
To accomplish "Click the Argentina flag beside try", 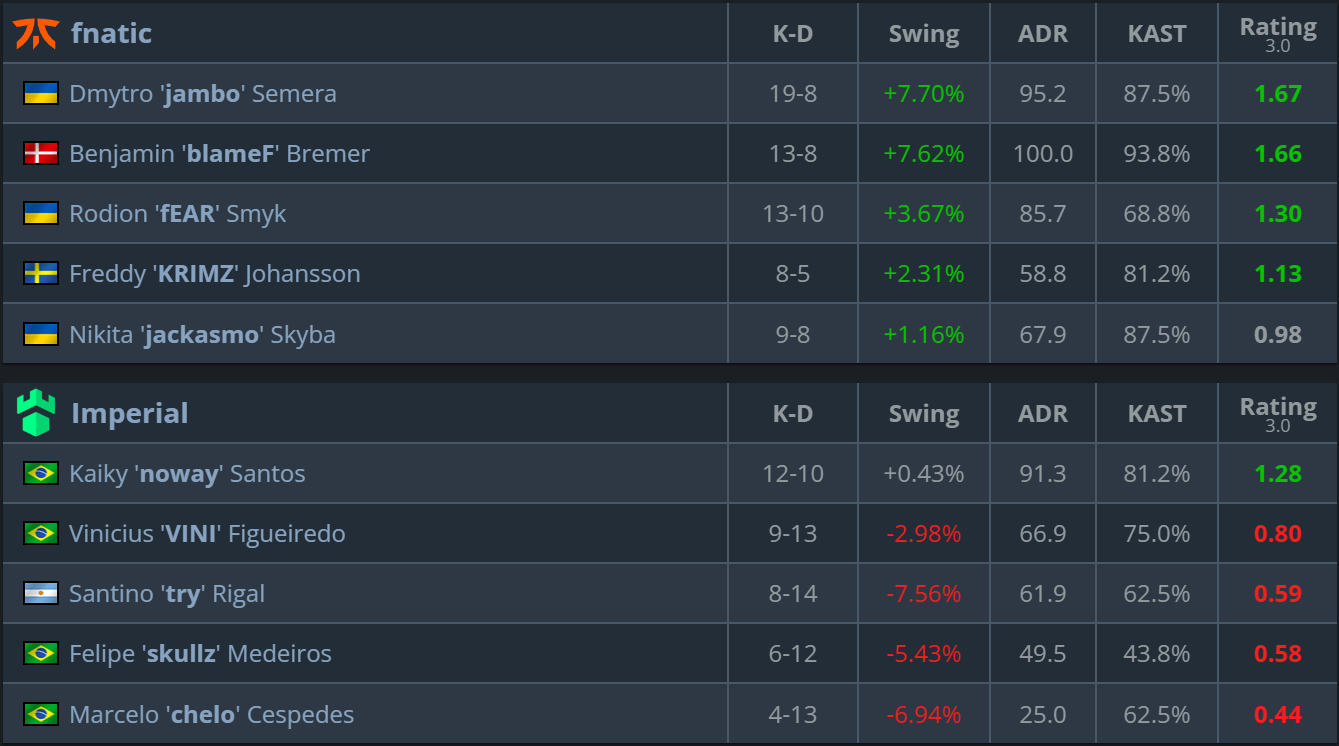I will click(41, 594).
